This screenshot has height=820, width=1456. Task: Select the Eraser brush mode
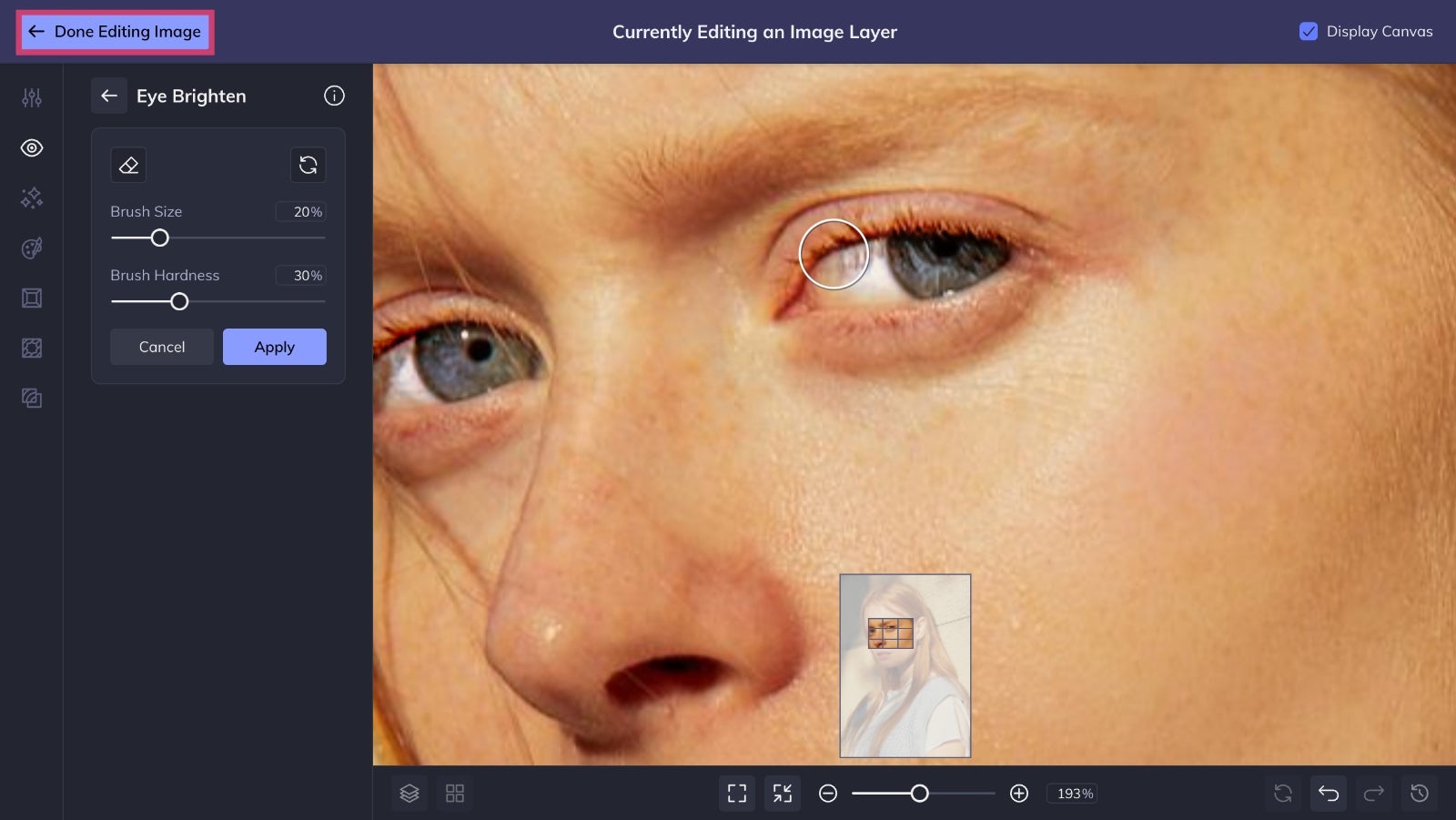(x=128, y=165)
